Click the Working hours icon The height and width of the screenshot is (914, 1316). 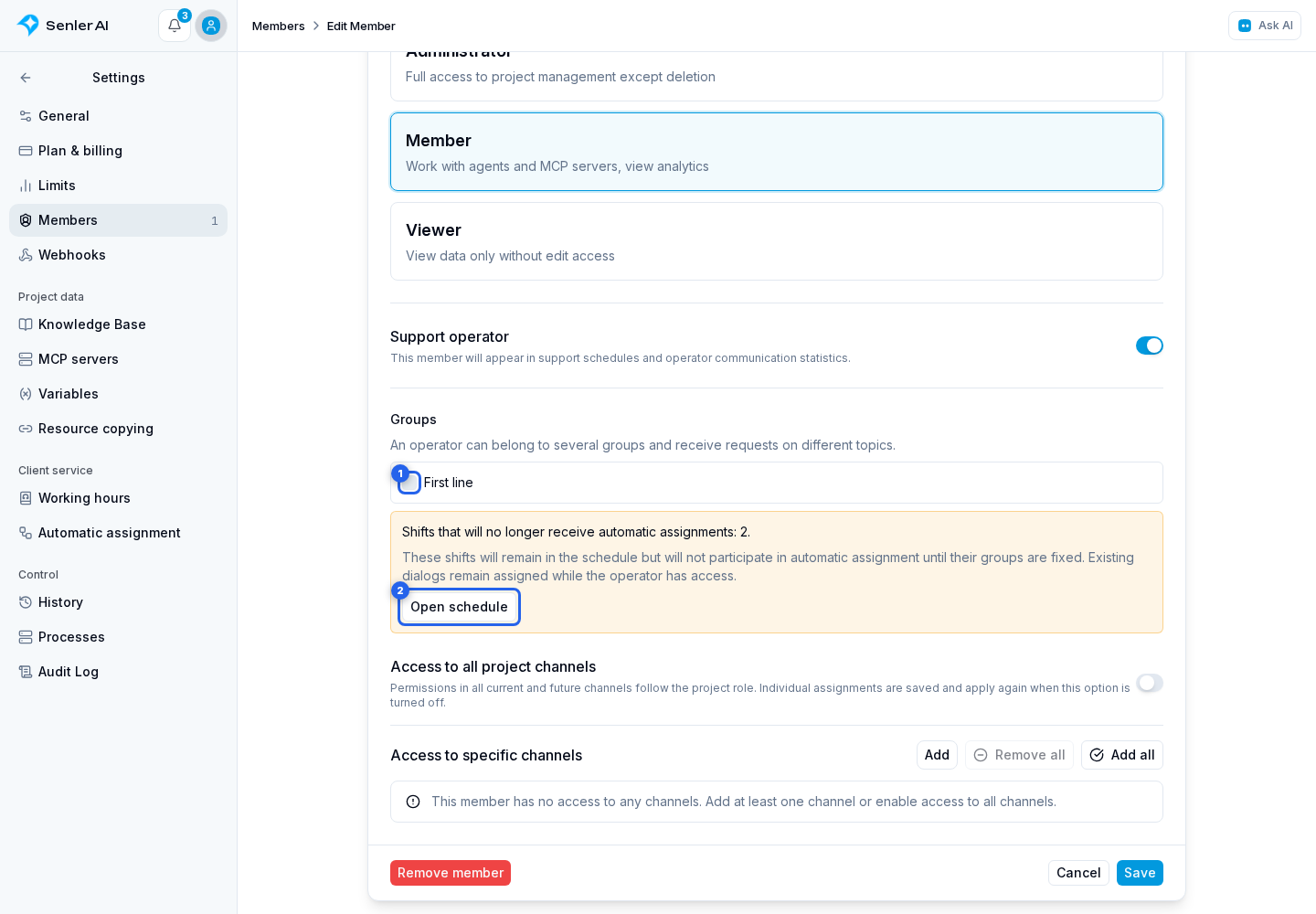click(26, 498)
